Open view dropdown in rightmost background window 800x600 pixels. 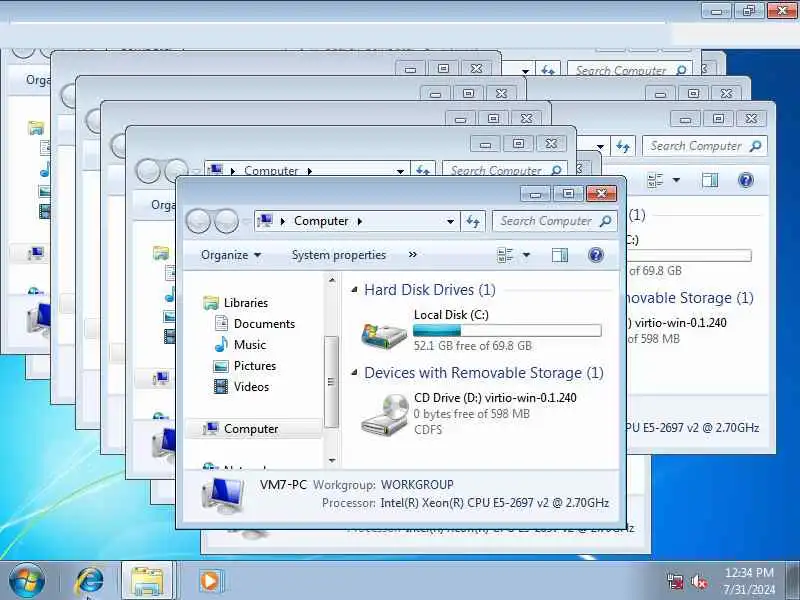tap(676, 180)
